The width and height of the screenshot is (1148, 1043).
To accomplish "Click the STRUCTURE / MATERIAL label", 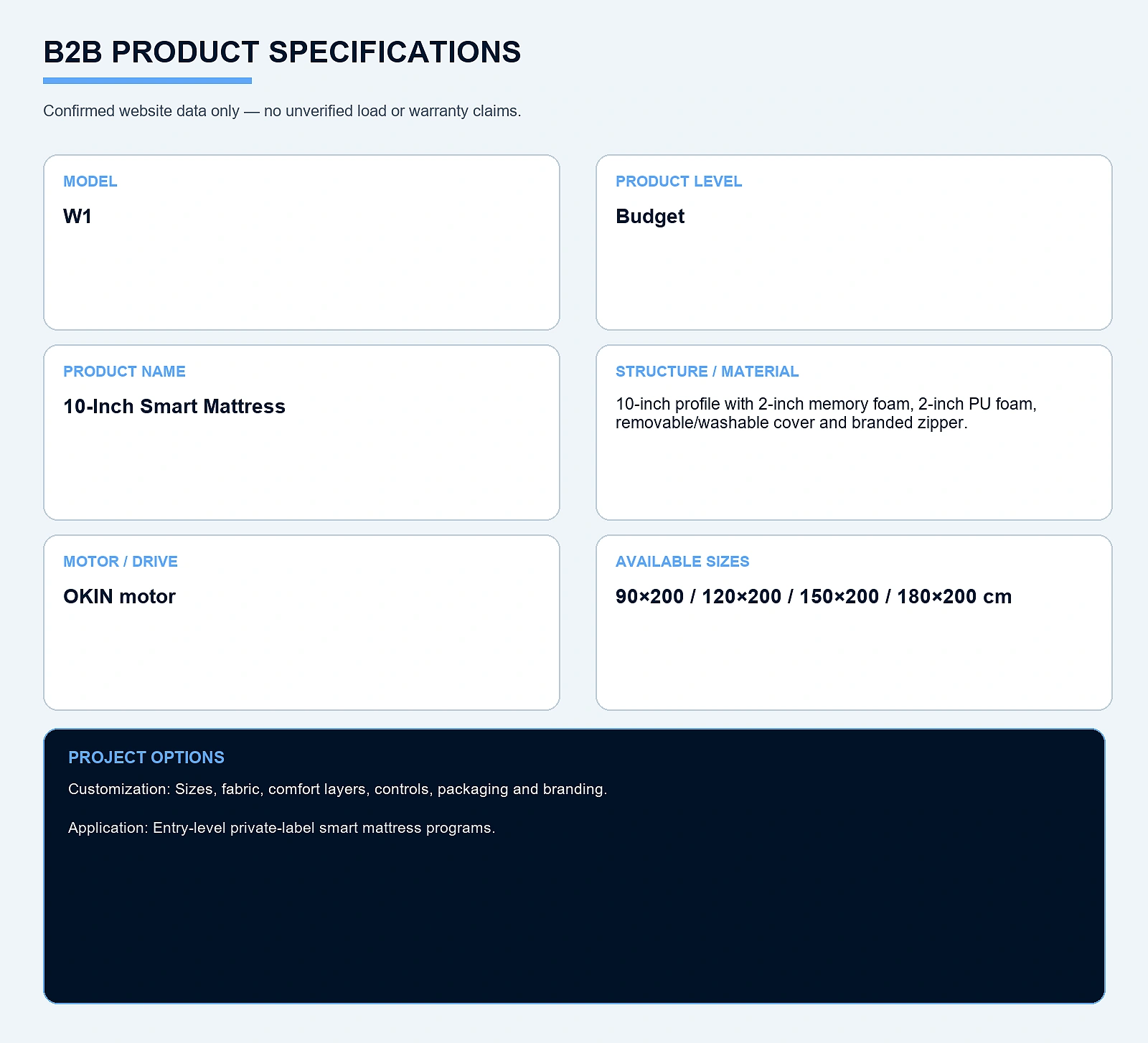I will click(x=707, y=372).
